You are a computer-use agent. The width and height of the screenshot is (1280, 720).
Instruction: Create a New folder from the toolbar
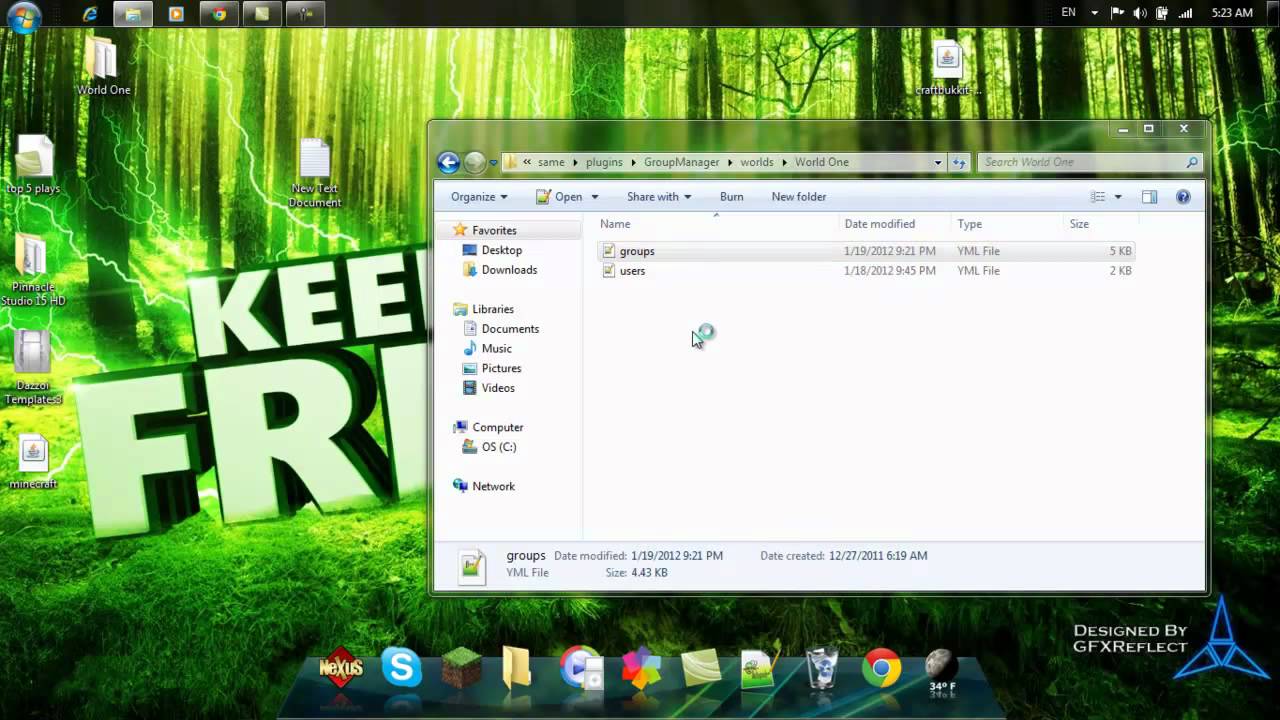[798, 197]
